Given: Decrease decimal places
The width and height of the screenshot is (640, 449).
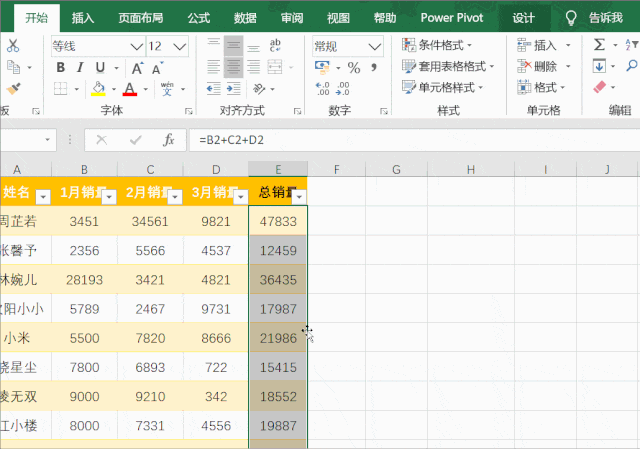Looking at the screenshot, I should tap(343, 89).
